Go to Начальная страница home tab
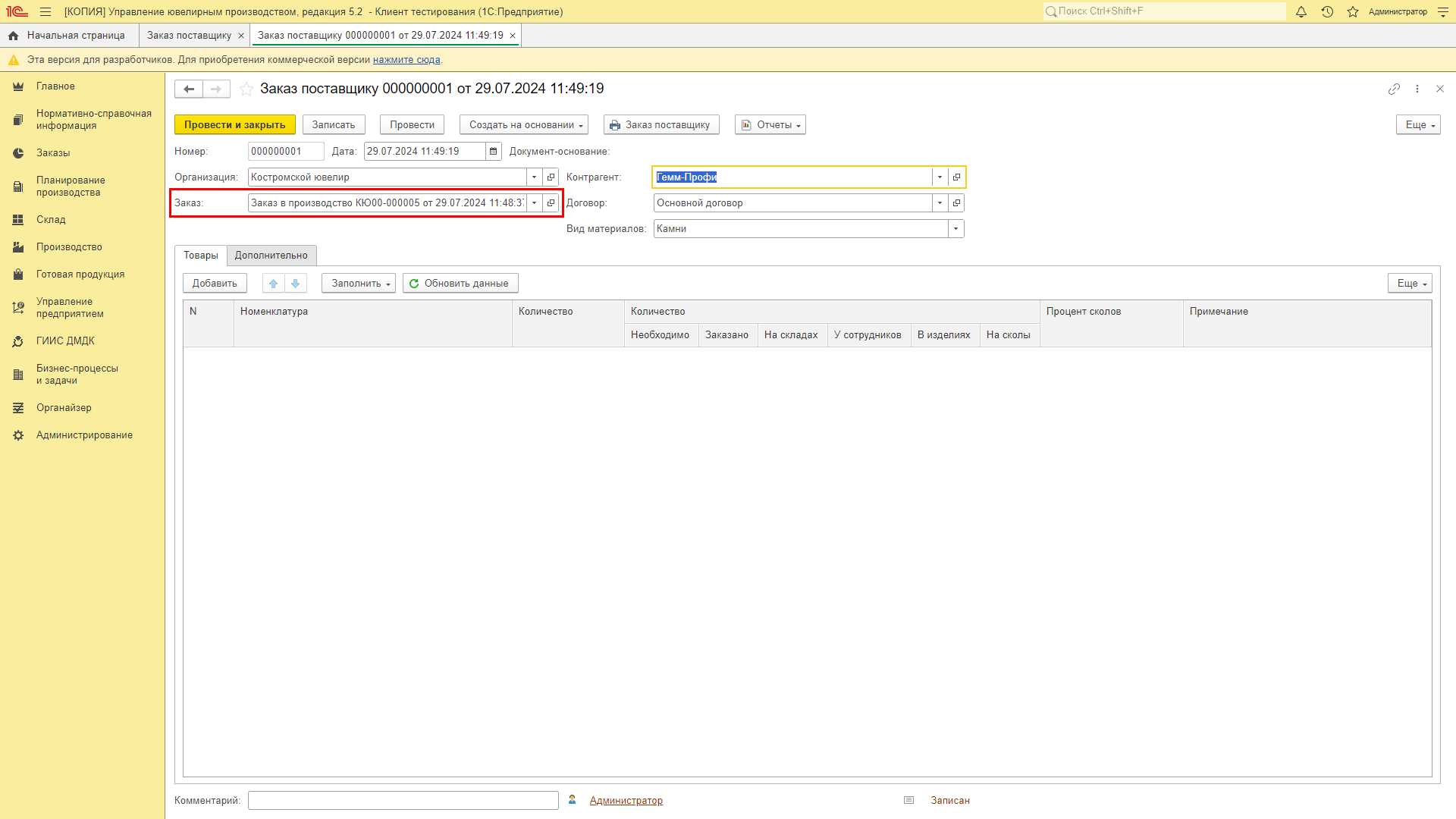The image size is (1456, 819). point(67,36)
